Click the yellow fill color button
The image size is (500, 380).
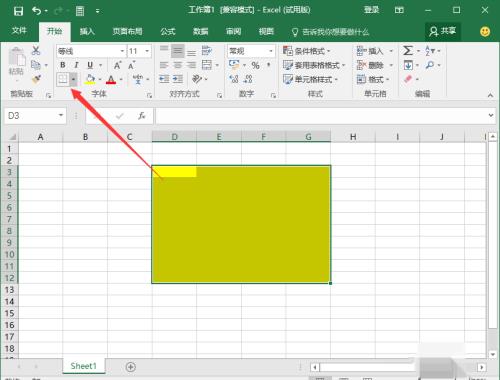(90, 79)
